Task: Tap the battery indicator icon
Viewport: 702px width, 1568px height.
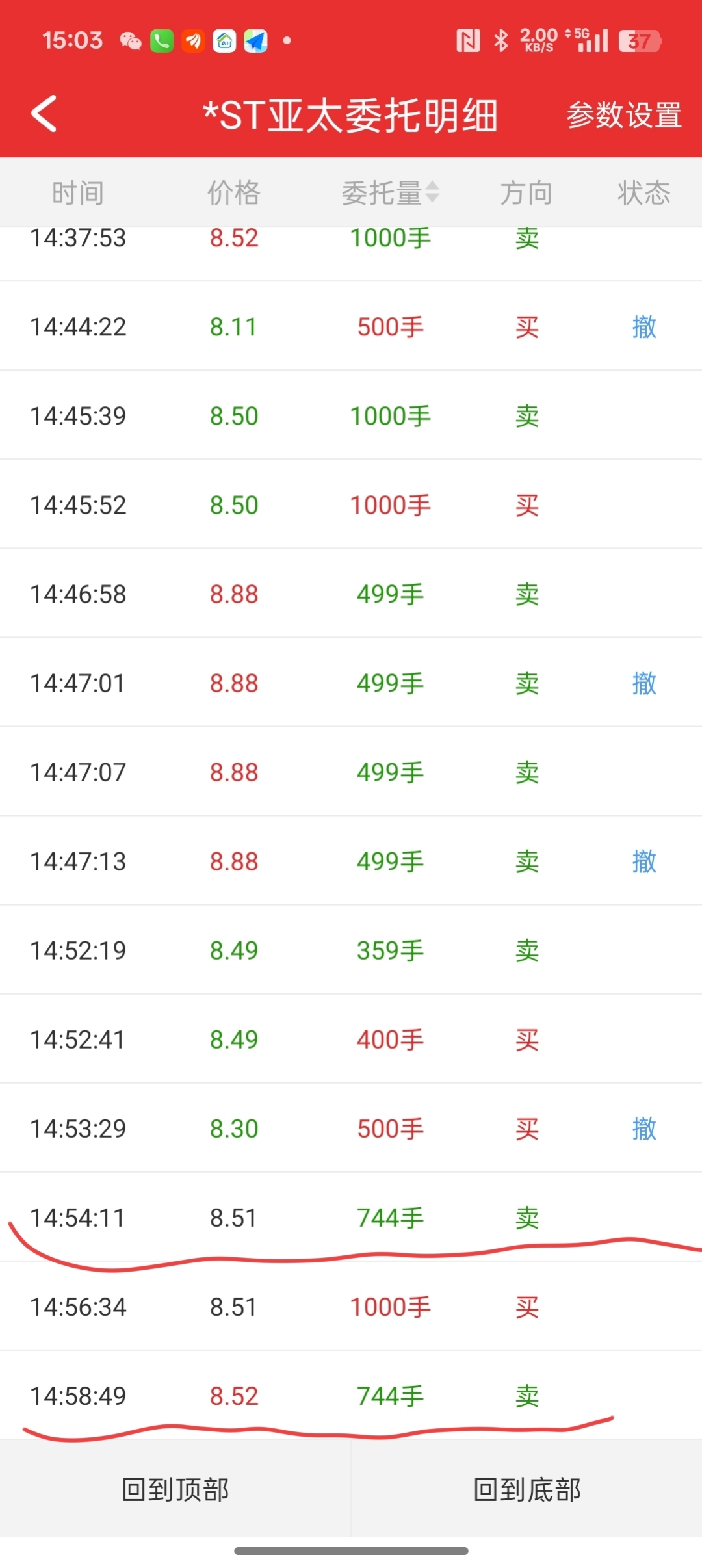Action: tap(640, 41)
